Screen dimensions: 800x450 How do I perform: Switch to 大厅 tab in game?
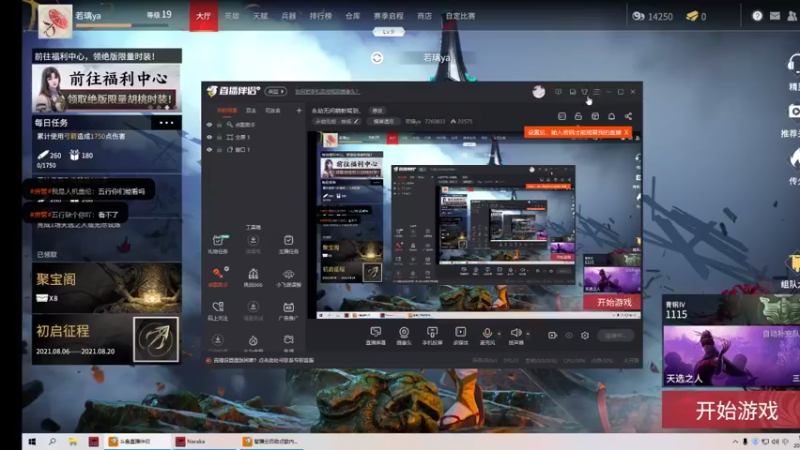click(x=204, y=16)
